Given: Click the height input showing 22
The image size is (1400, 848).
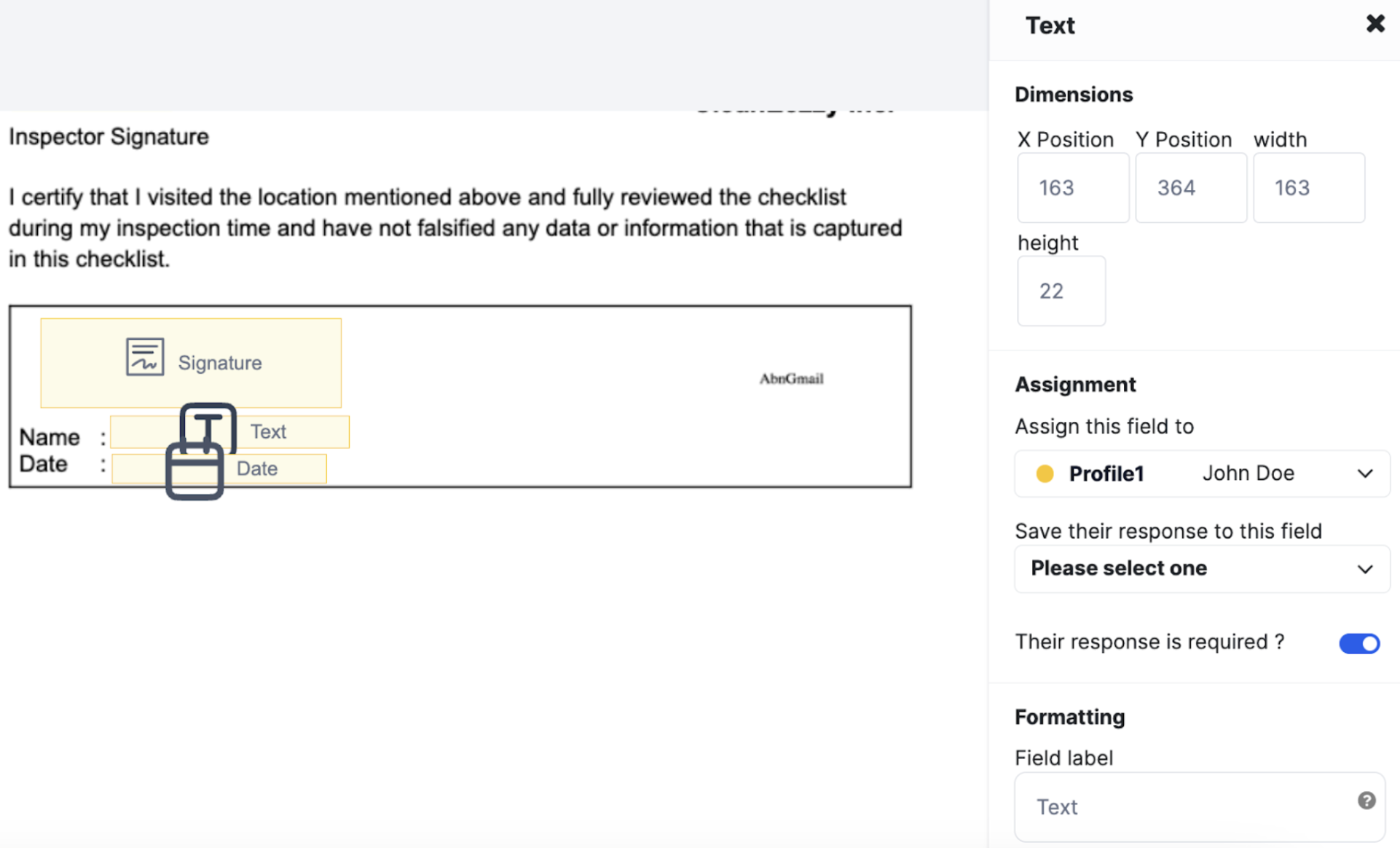Looking at the screenshot, I should point(1061,291).
